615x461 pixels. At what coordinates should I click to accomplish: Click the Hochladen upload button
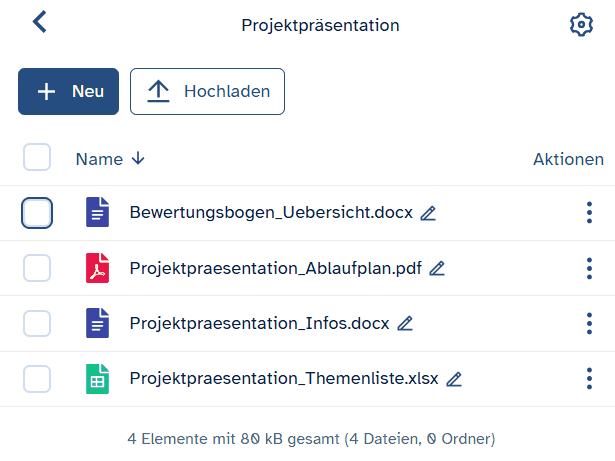click(x=207, y=91)
